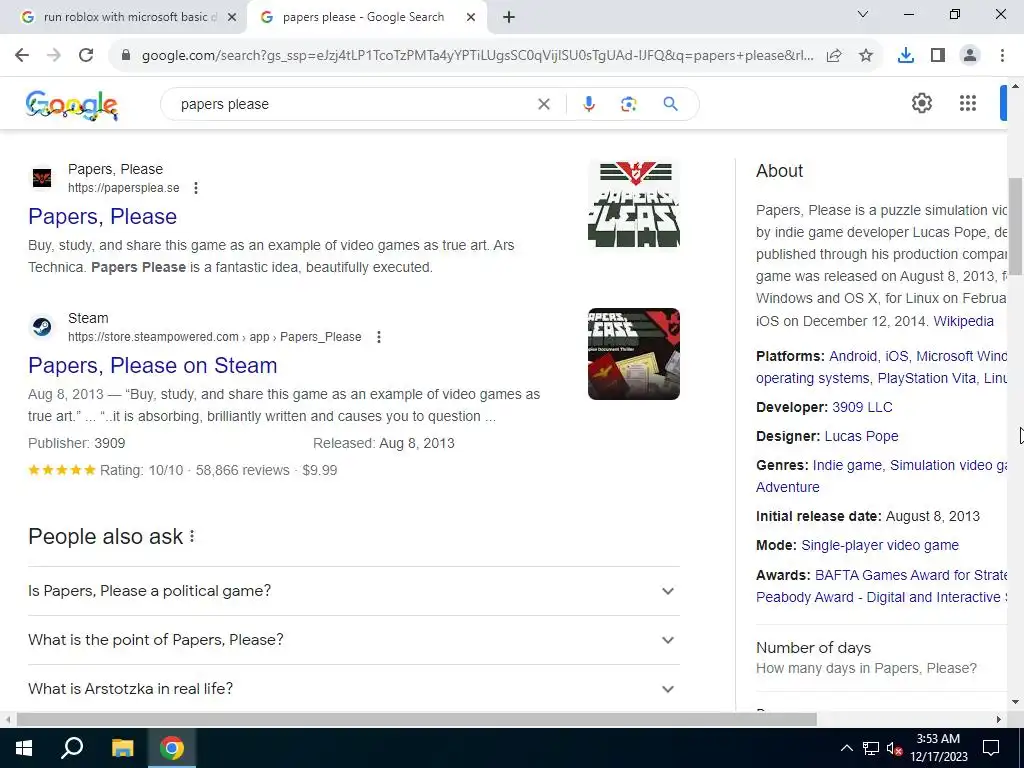Open more options for papersplea.se result
The width and height of the screenshot is (1024, 768).
pos(196,188)
